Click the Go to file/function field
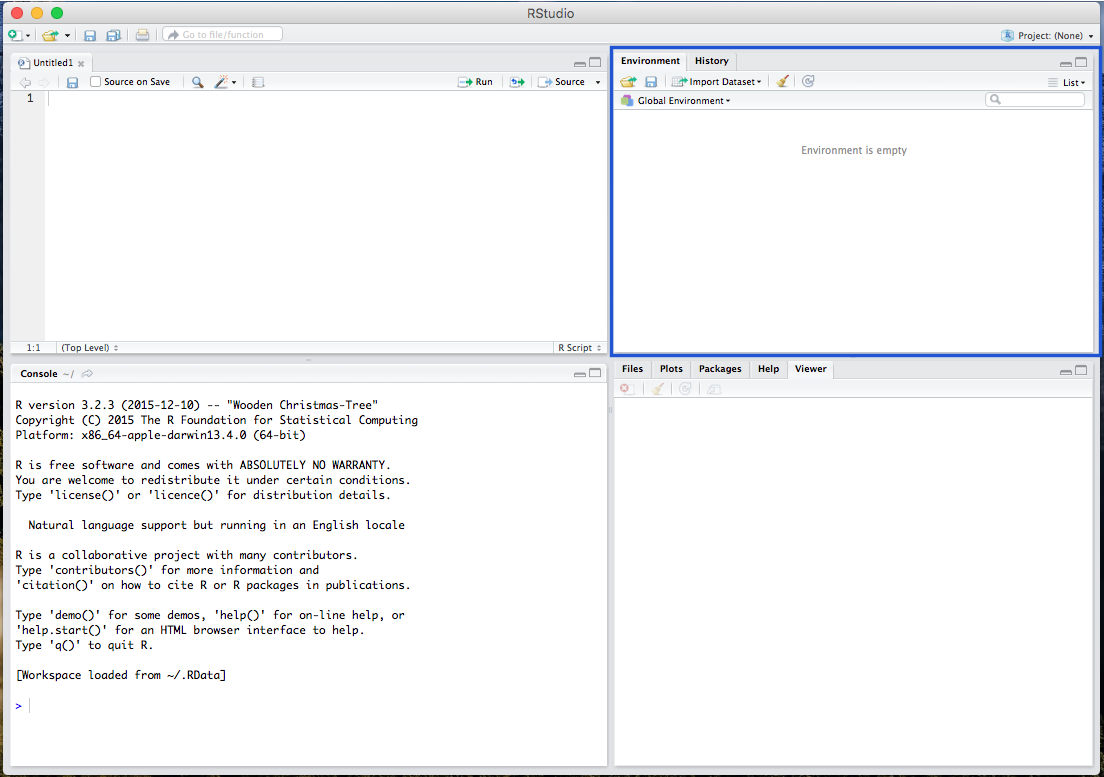The width and height of the screenshot is (1104, 777). click(222, 35)
